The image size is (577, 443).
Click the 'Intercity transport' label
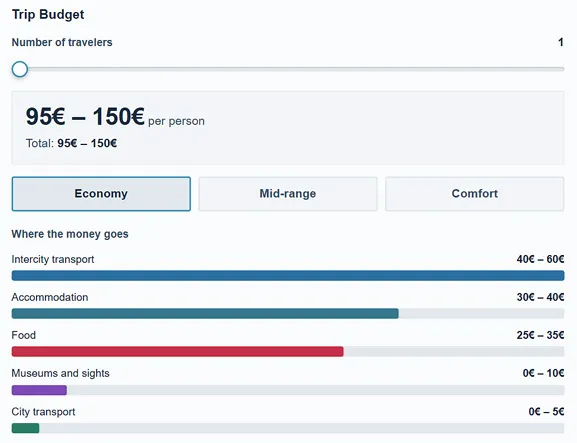click(x=53, y=259)
